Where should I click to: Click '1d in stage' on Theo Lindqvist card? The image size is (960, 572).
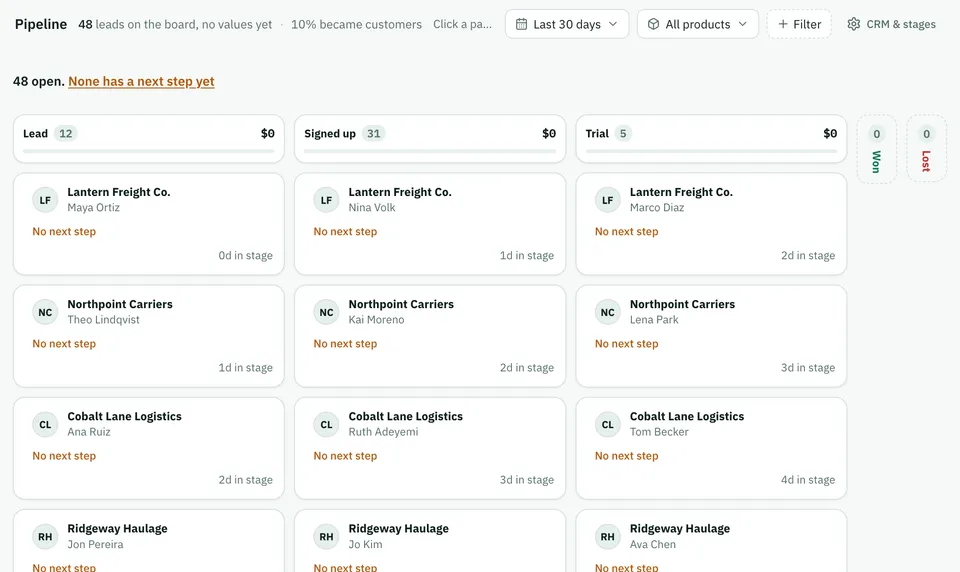(246, 367)
